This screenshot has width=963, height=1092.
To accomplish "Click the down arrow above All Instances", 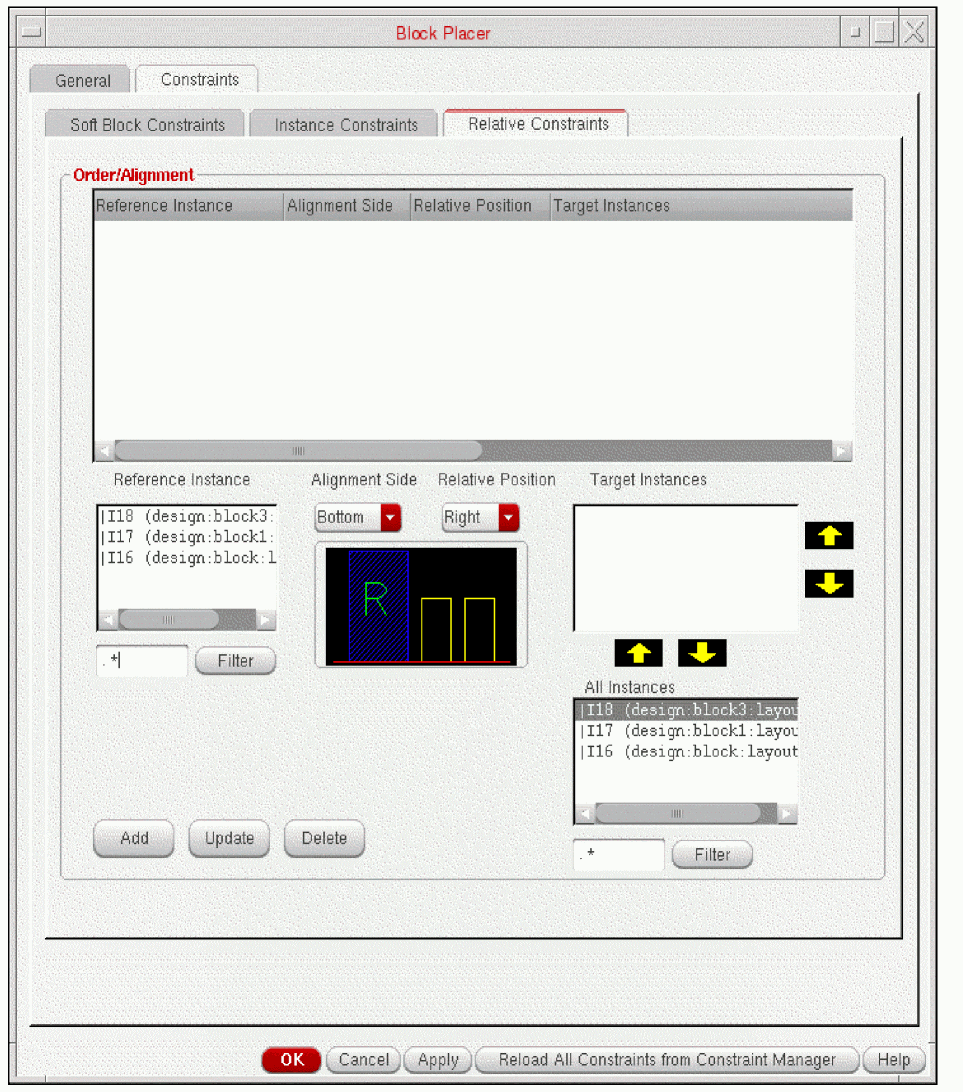I will [702, 653].
